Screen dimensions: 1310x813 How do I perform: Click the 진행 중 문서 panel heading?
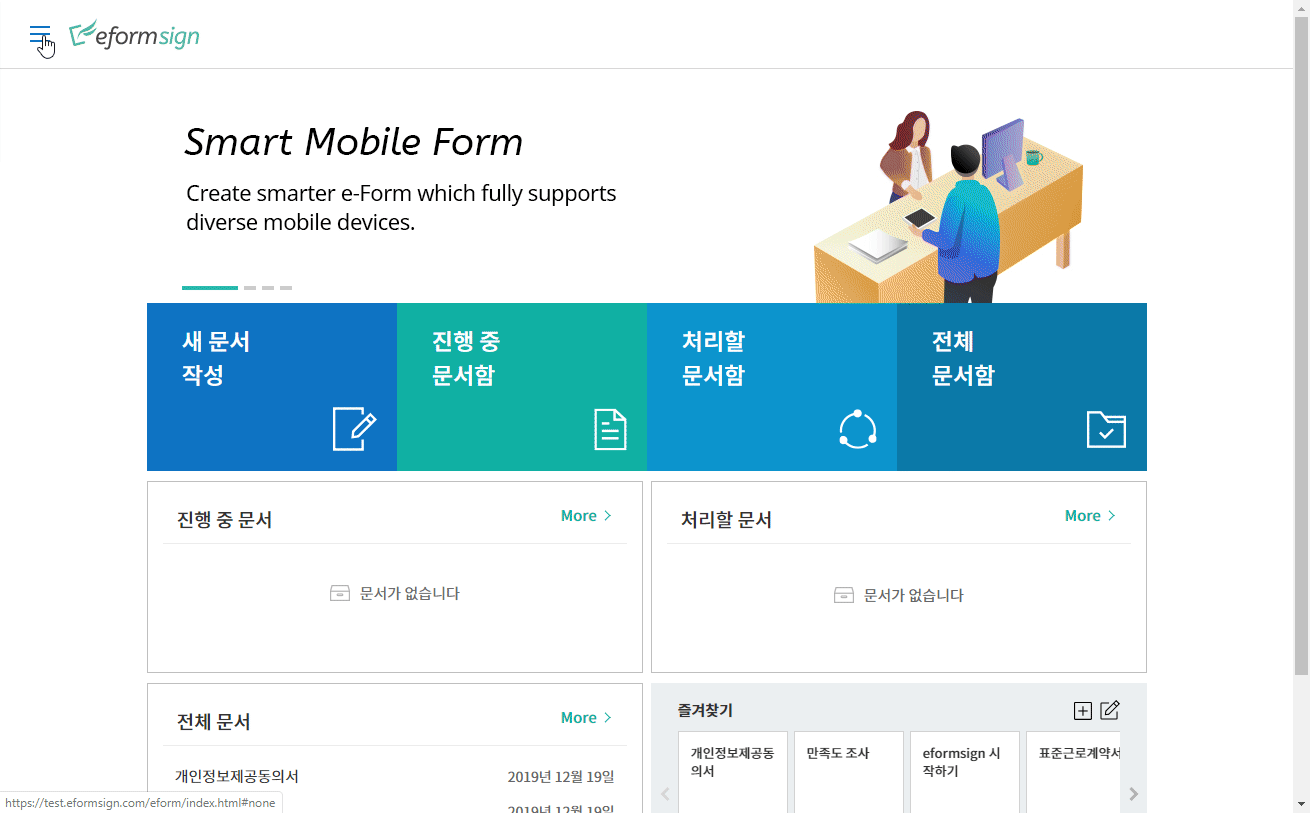224,520
